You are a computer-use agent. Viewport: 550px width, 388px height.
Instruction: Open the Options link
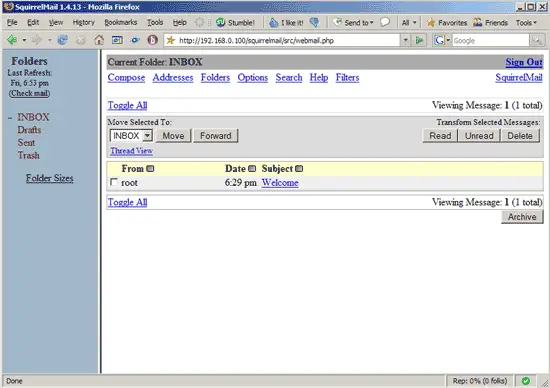[x=253, y=78]
